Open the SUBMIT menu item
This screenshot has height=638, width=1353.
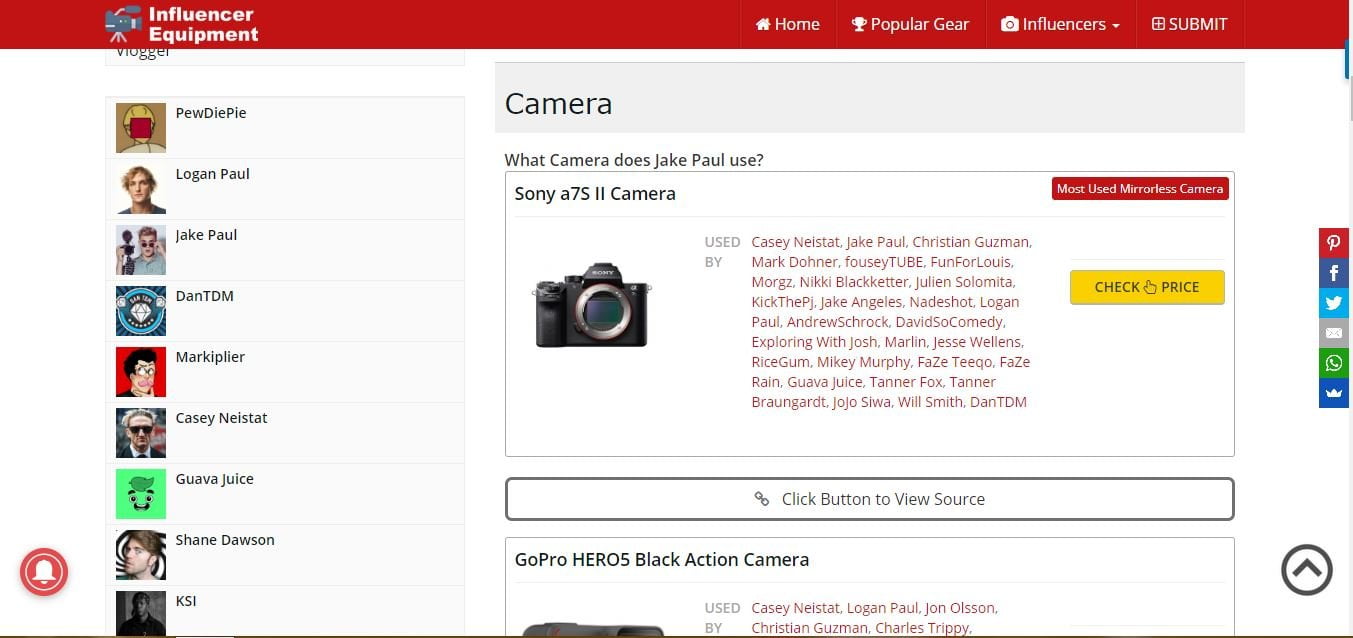[x=1189, y=24]
